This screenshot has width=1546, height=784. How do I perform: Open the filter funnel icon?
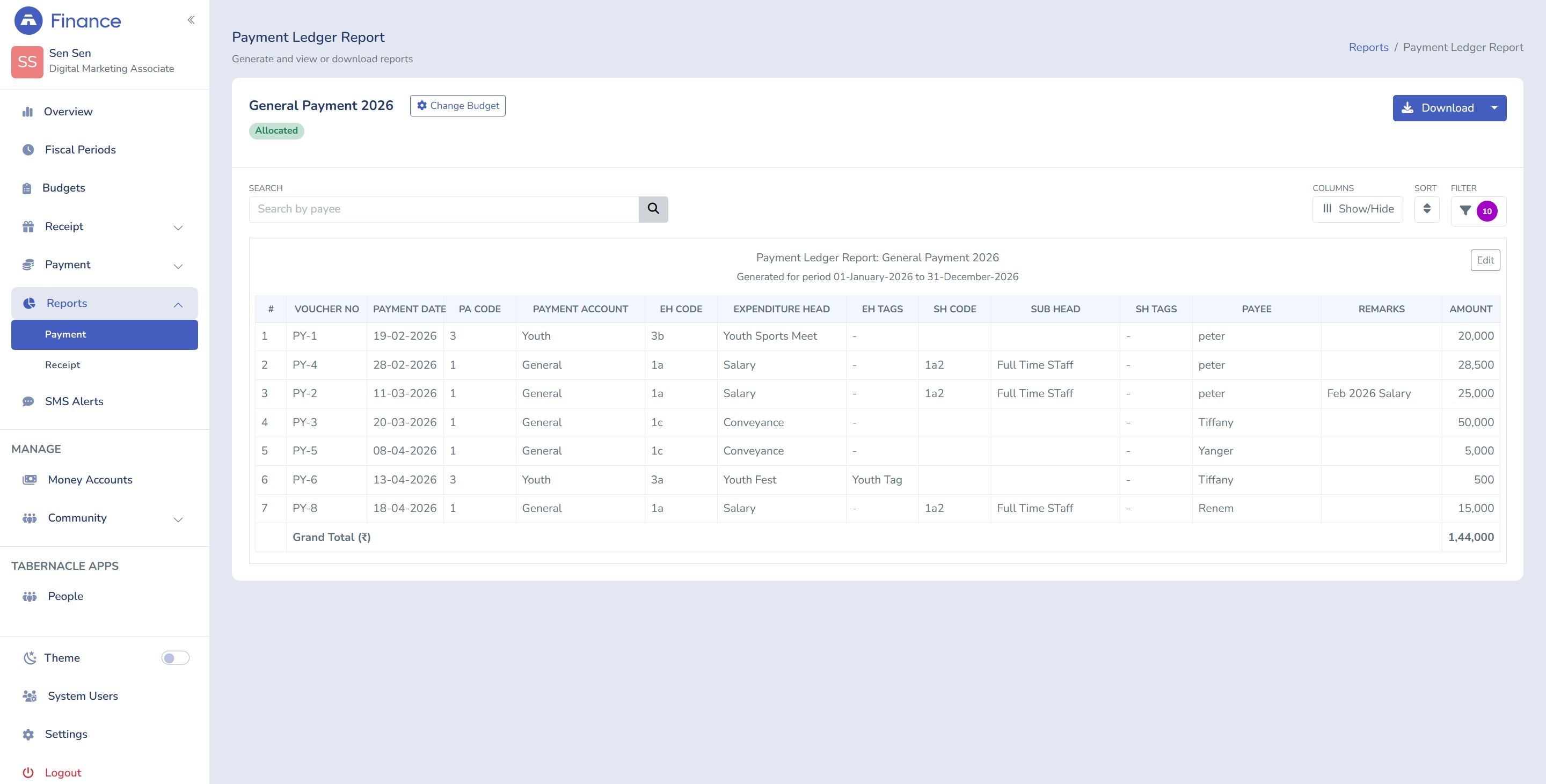[x=1465, y=210]
